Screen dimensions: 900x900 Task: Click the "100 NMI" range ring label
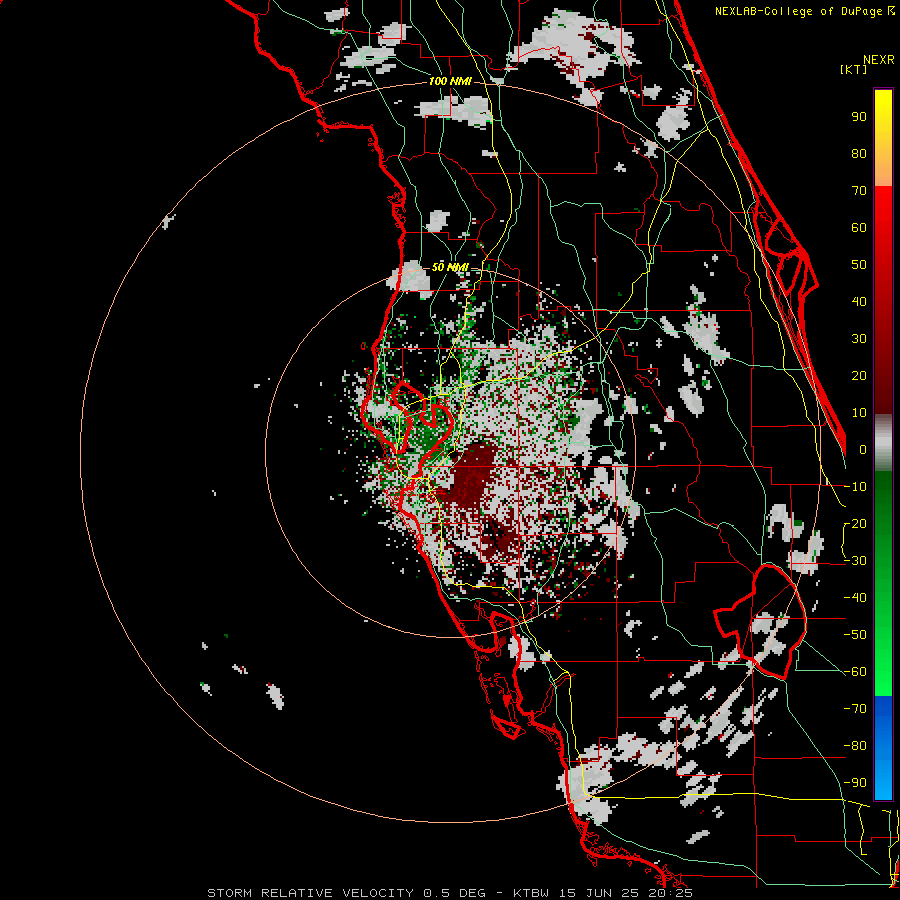[450, 81]
